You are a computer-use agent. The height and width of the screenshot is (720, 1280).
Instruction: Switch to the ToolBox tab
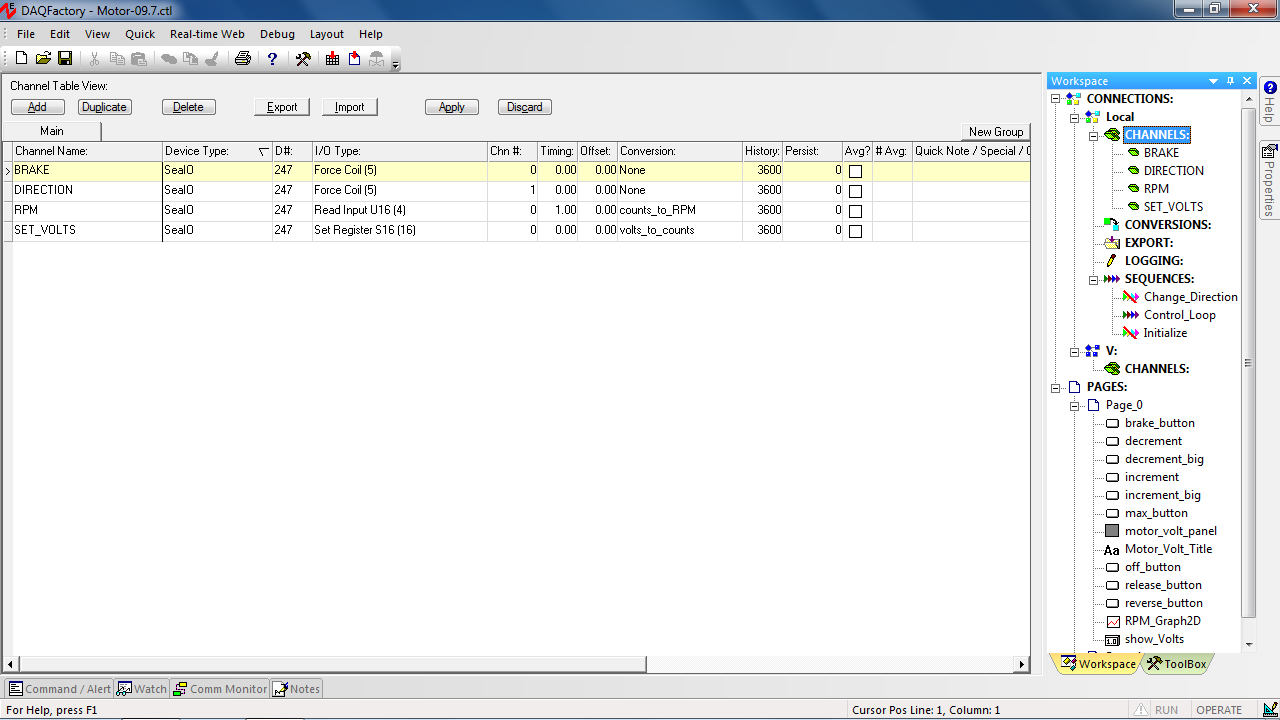click(x=1176, y=664)
